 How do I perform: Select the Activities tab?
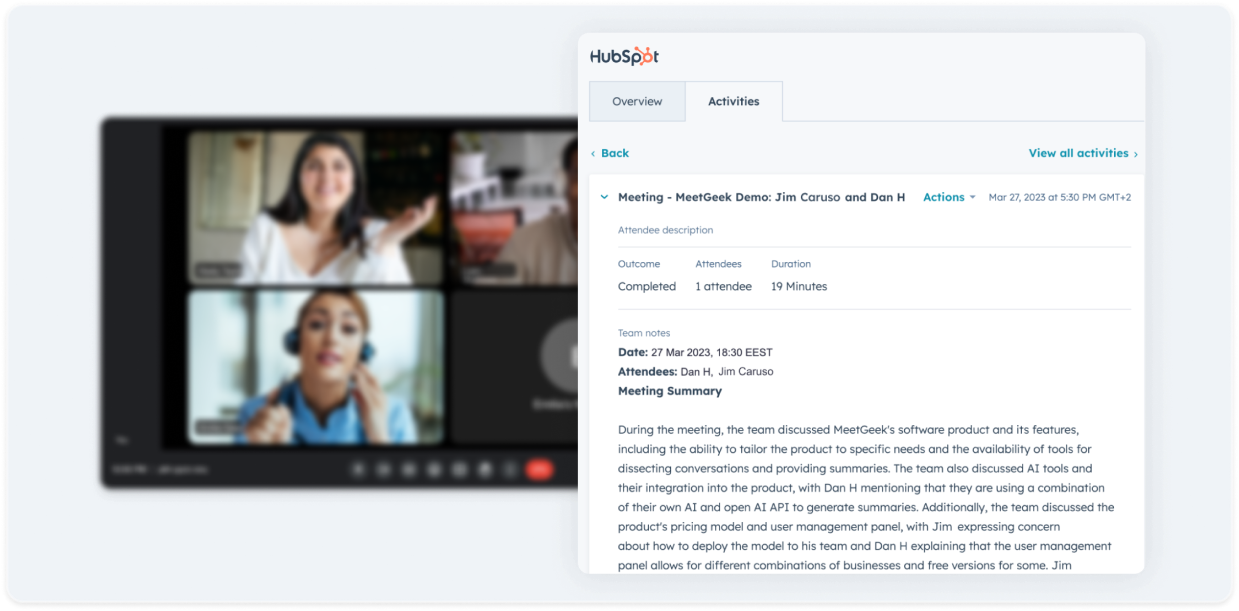pyautogui.click(x=733, y=102)
